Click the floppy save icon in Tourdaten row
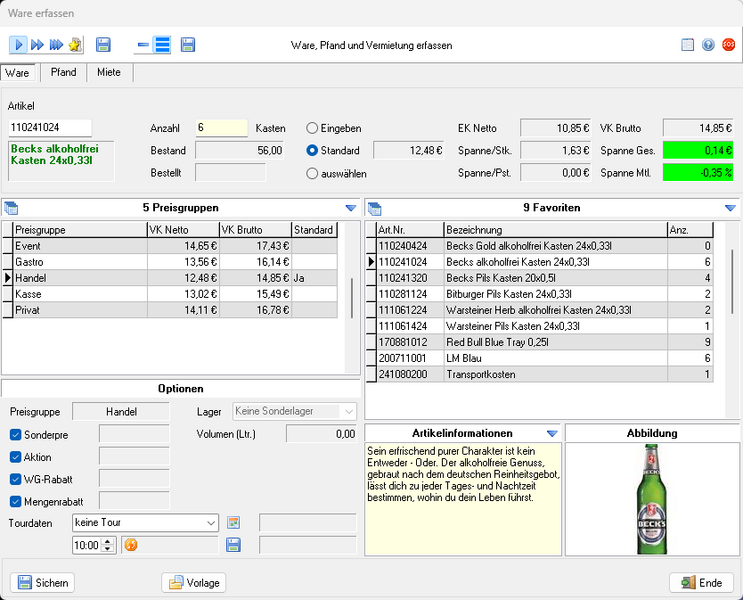This screenshot has width=743, height=600. (x=233, y=545)
